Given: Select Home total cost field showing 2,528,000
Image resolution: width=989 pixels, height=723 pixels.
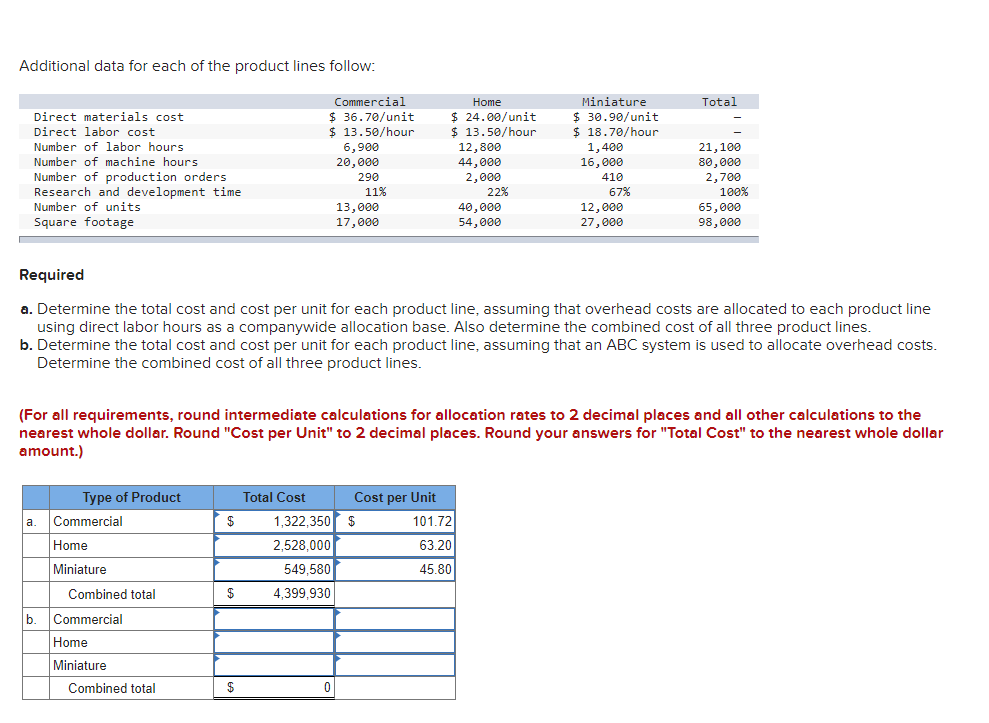Looking at the screenshot, I should (274, 545).
